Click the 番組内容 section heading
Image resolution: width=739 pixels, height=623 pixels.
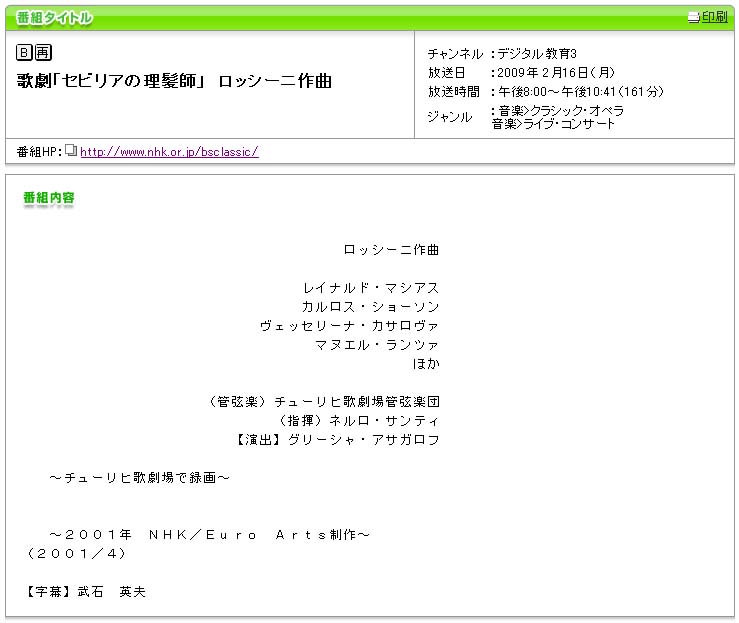tap(49, 197)
